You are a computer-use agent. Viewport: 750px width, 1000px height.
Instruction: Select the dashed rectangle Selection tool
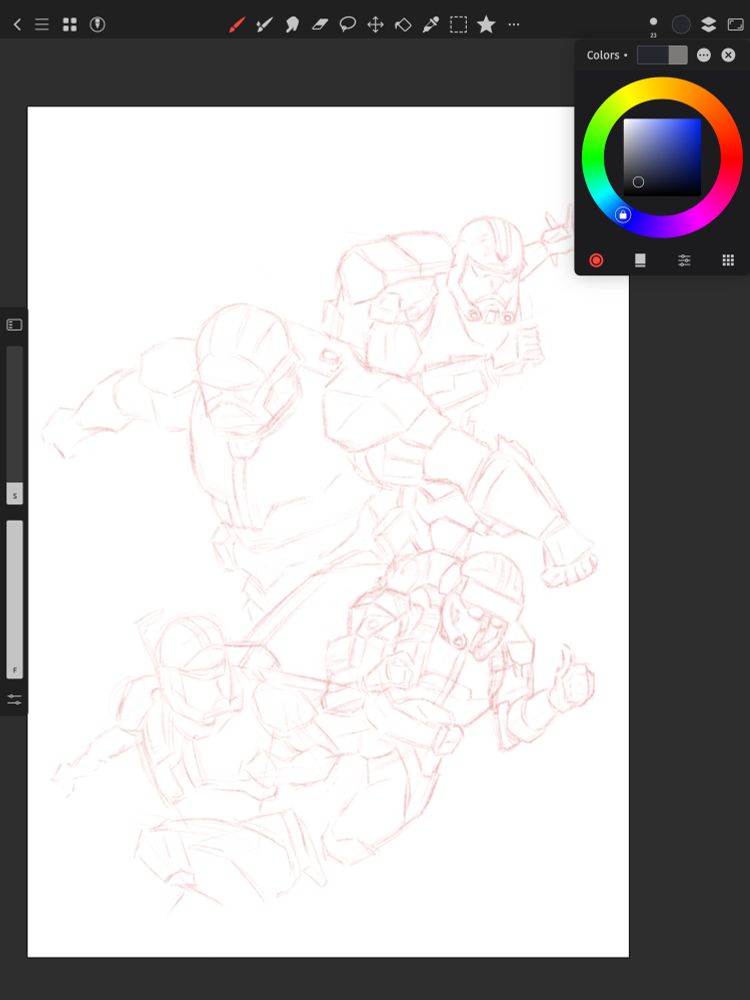(459, 25)
